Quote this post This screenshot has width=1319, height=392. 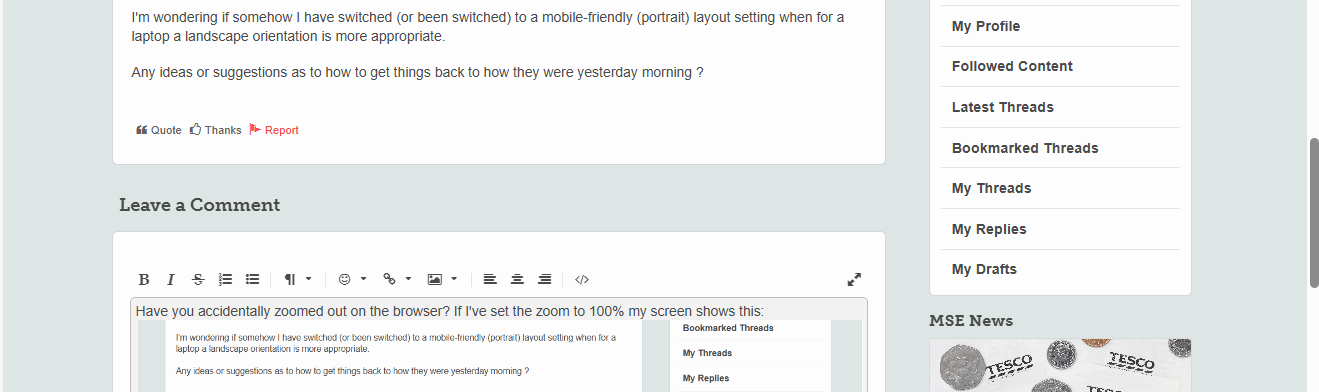(159, 130)
